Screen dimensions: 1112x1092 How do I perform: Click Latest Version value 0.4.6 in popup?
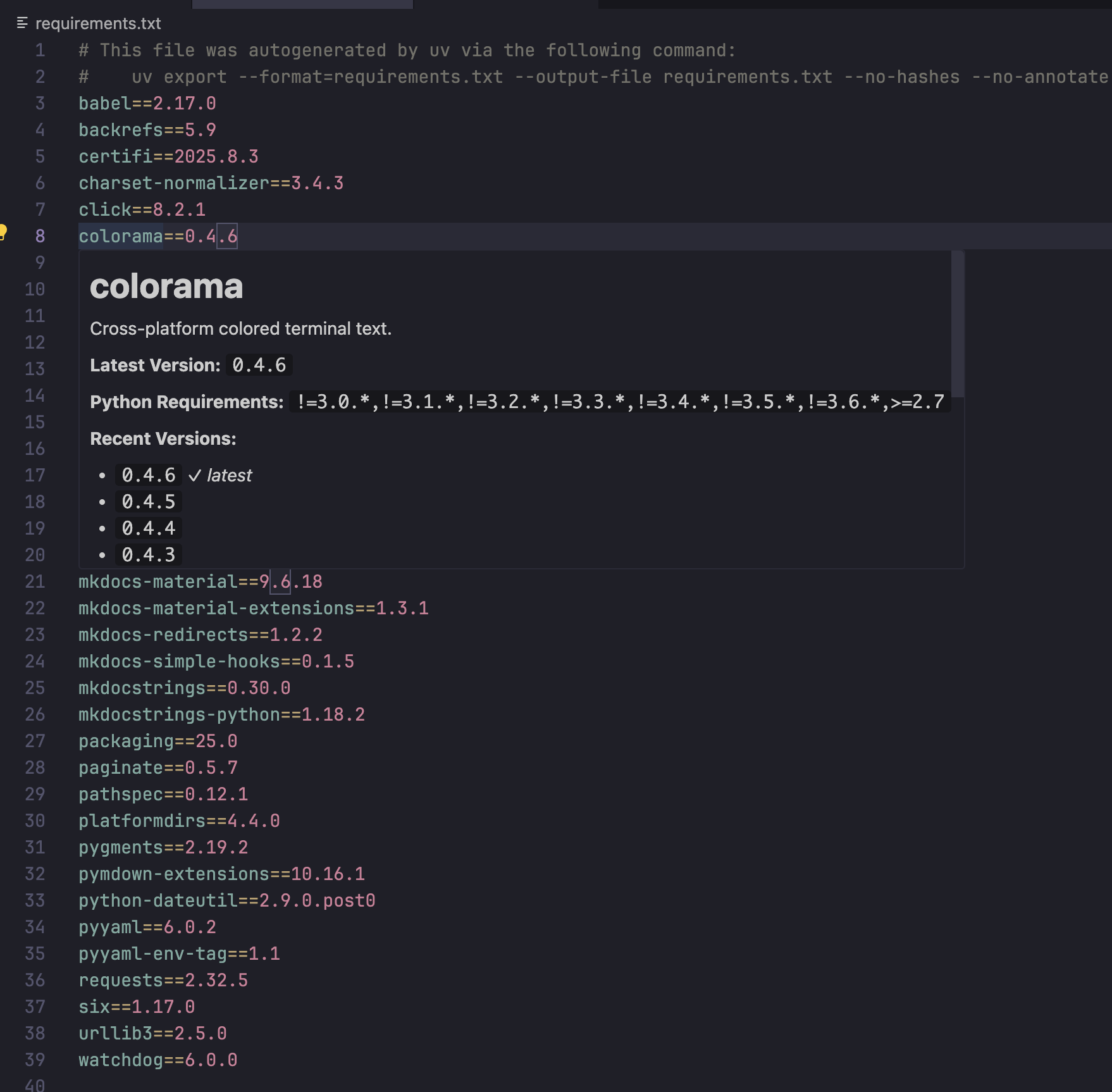(259, 365)
